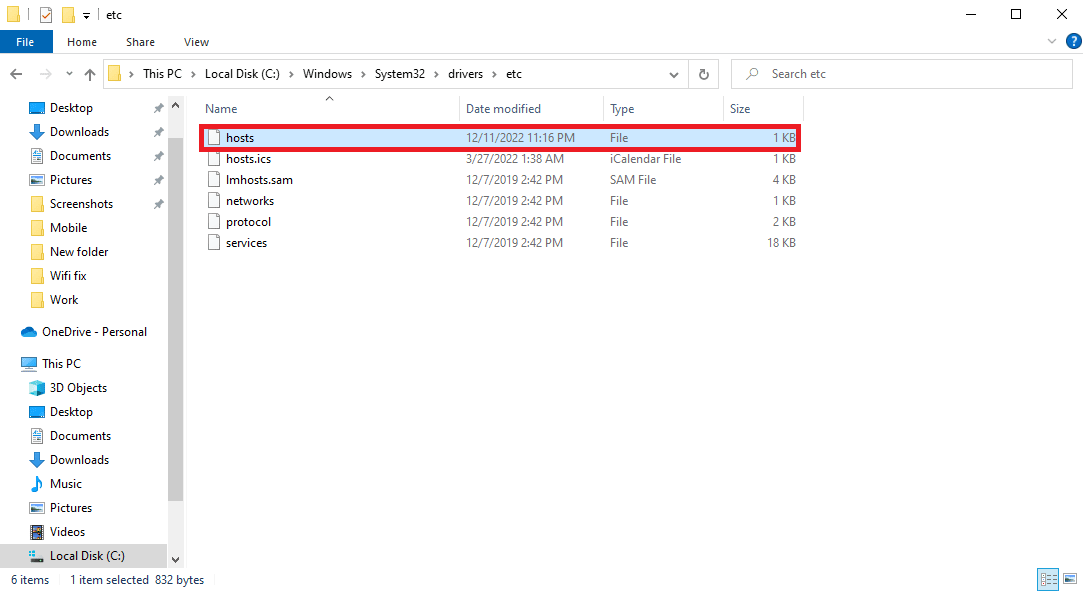
Task: Open 3D Objects under This PC
Action: click(x=78, y=388)
